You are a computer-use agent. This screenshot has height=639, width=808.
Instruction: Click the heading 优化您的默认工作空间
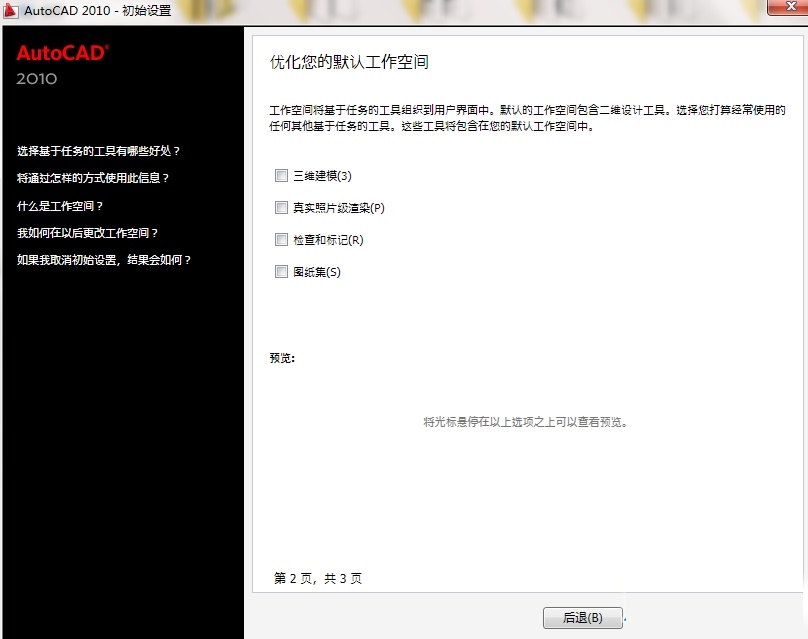click(349, 62)
